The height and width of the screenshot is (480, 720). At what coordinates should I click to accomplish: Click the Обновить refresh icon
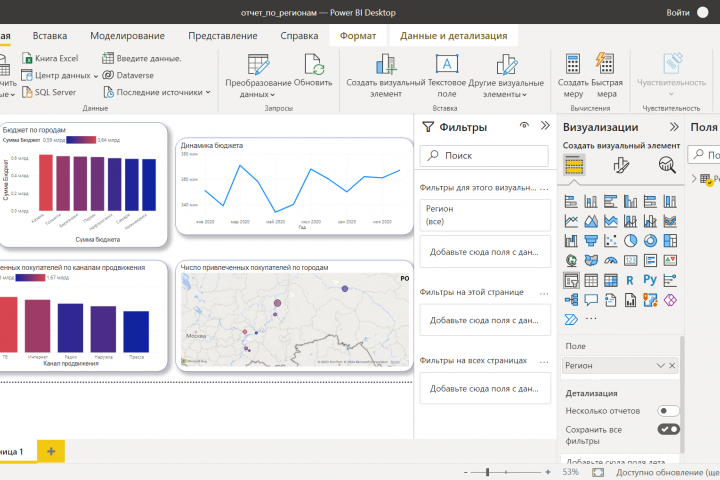[x=314, y=64]
